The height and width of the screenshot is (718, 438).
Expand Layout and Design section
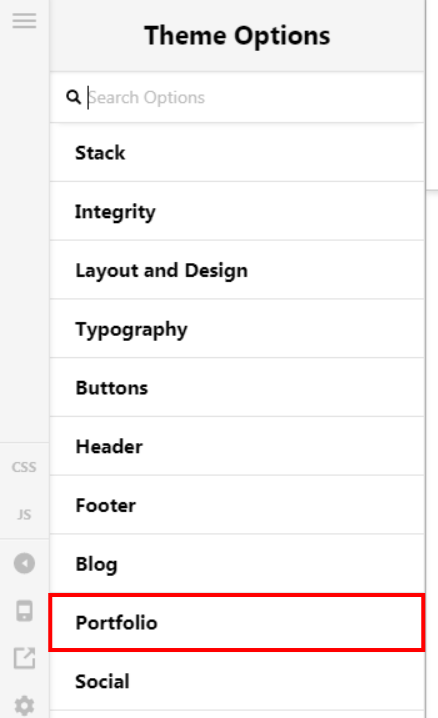tap(237, 270)
